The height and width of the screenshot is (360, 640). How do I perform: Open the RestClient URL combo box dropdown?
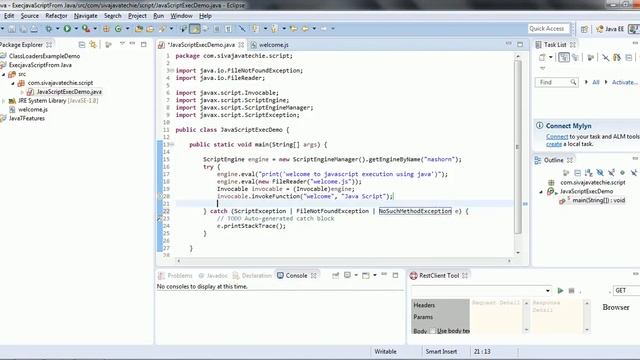point(548,291)
